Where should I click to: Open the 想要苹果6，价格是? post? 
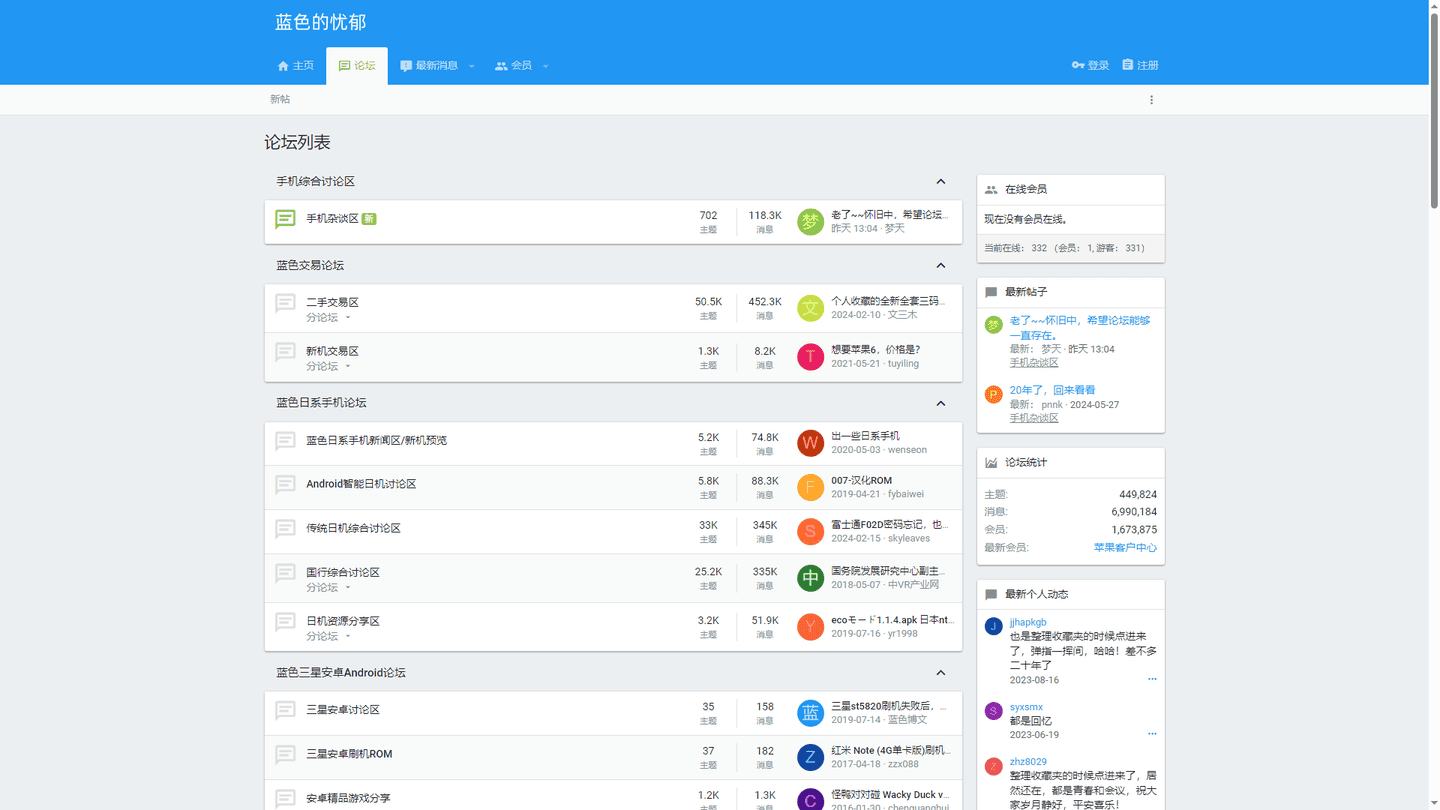(x=875, y=350)
